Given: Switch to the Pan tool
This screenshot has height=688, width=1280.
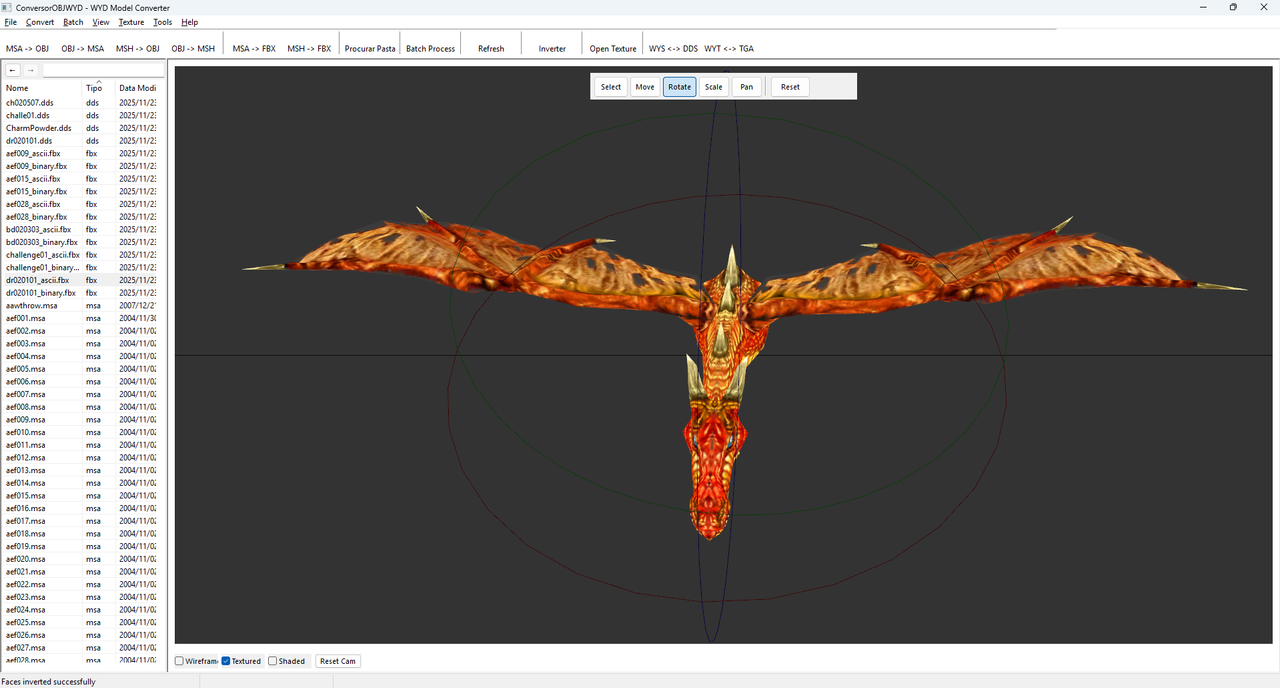Looking at the screenshot, I should [747, 87].
